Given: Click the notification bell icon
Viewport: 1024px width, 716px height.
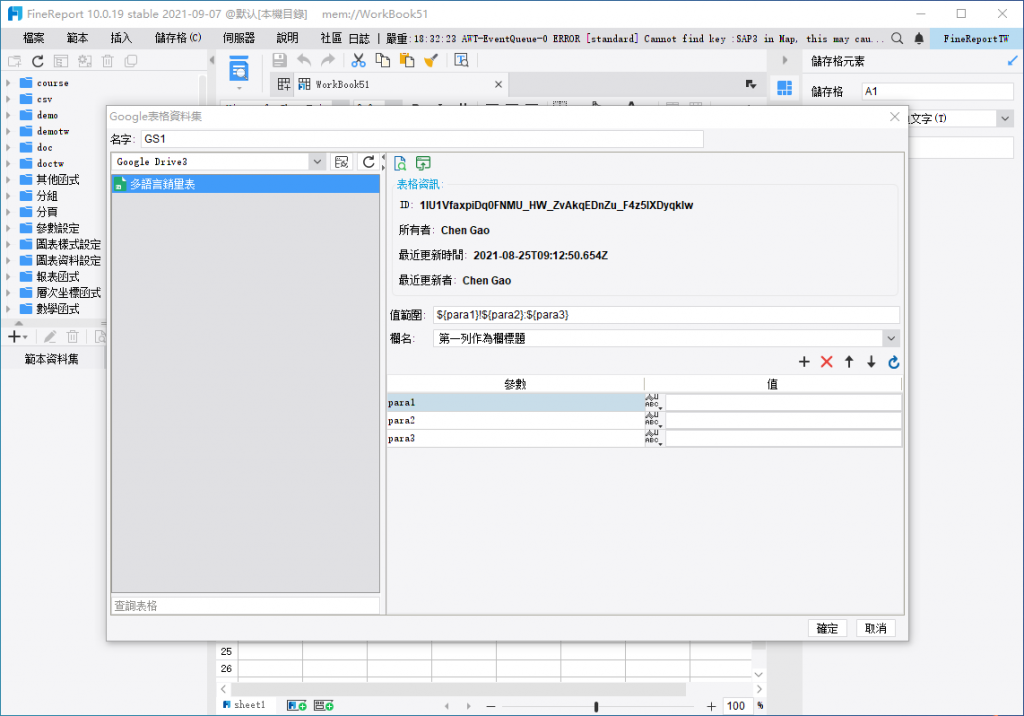Looking at the screenshot, I should (919, 39).
